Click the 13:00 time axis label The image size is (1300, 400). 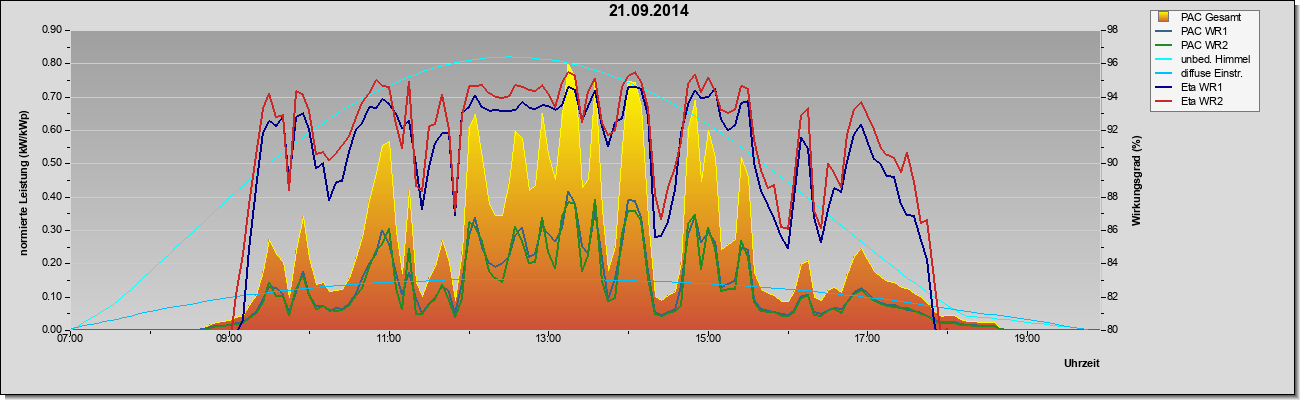[x=548, y=339]
